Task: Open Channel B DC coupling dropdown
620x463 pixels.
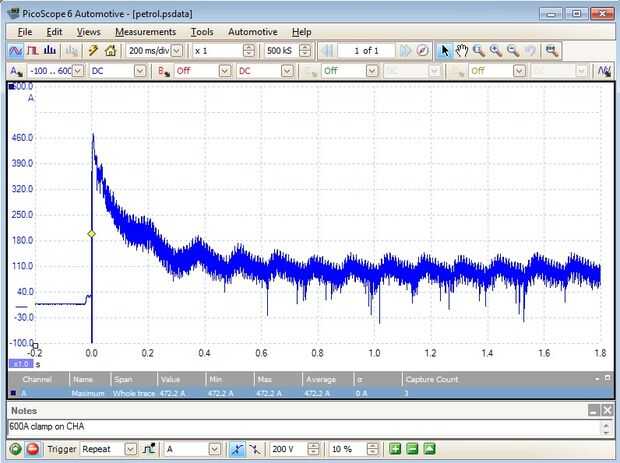Action: point(287,71)
